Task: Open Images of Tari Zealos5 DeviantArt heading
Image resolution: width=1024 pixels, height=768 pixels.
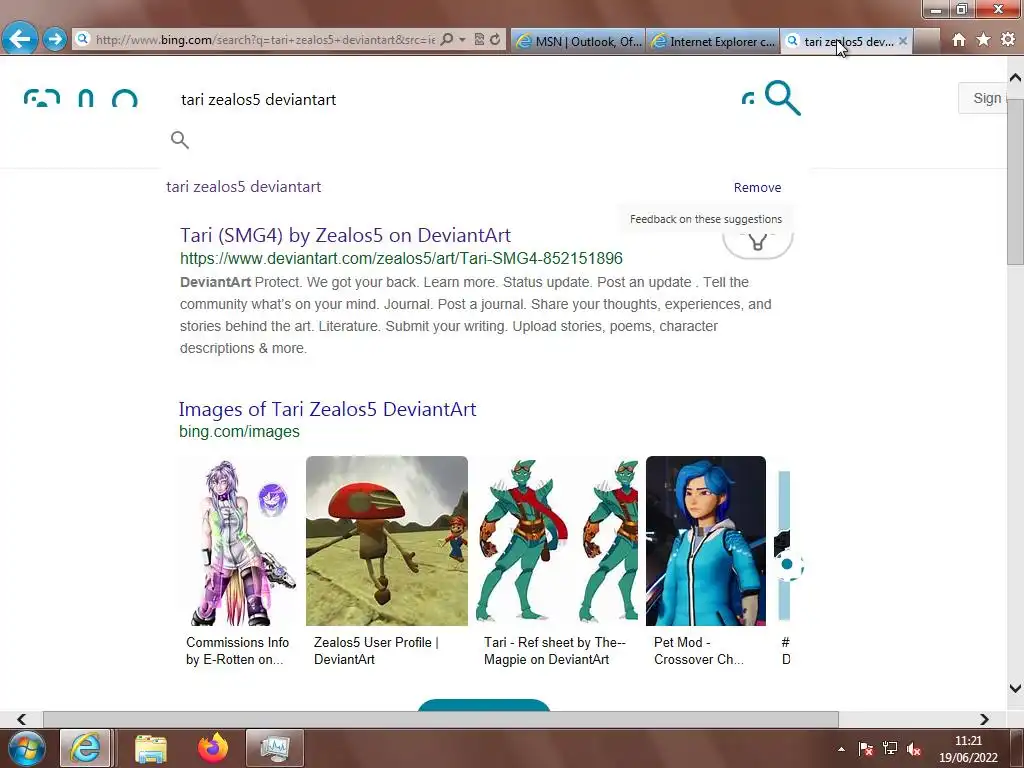Action: click(x=327, y=409)
